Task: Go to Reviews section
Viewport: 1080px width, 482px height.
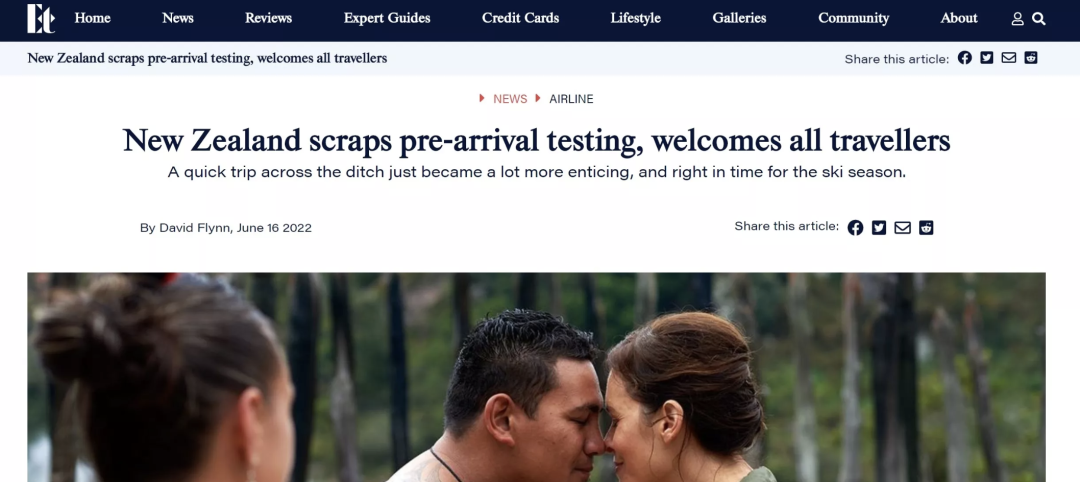Action: [x=269, y=19]
